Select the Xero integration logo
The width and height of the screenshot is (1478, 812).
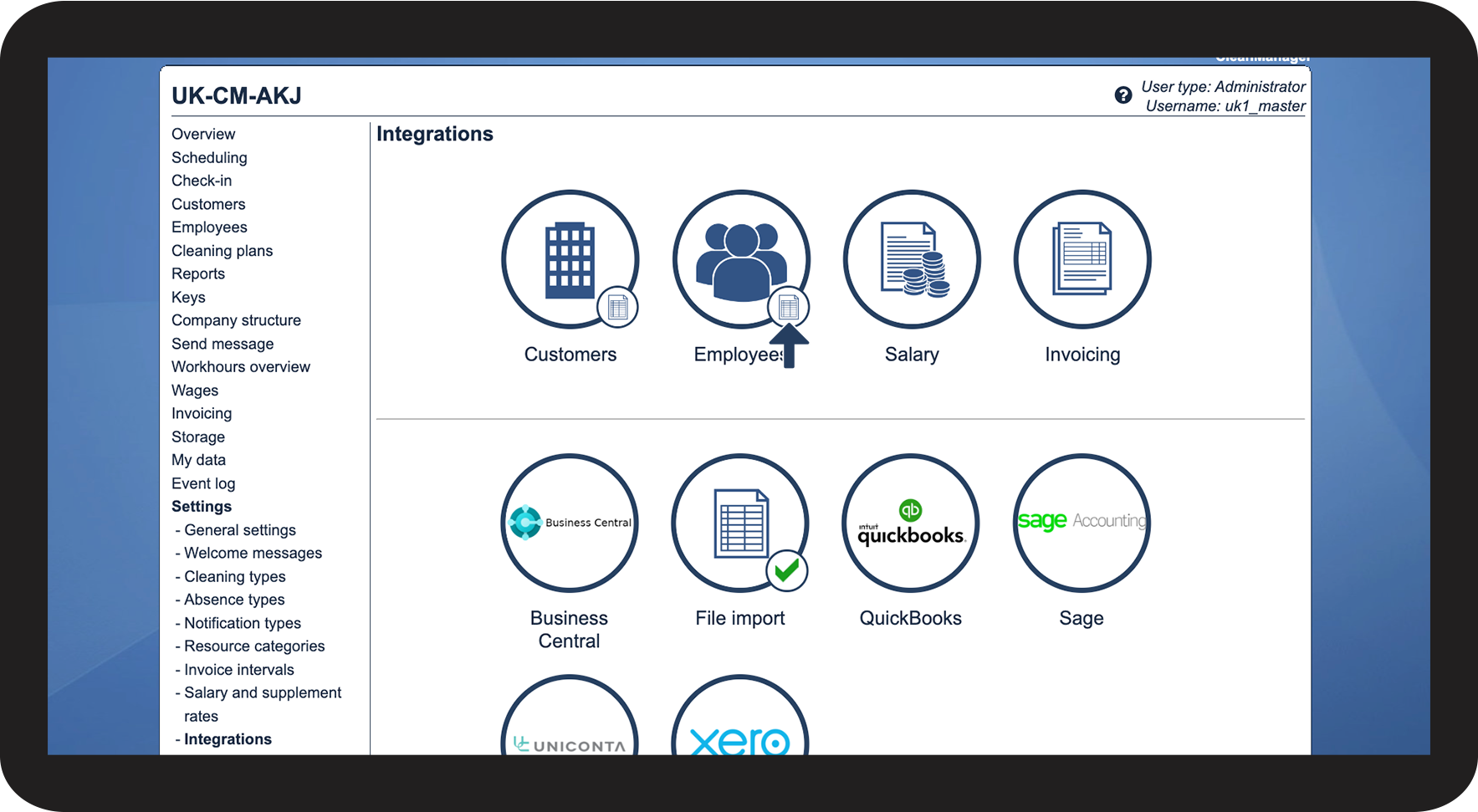tap(740, 717)
